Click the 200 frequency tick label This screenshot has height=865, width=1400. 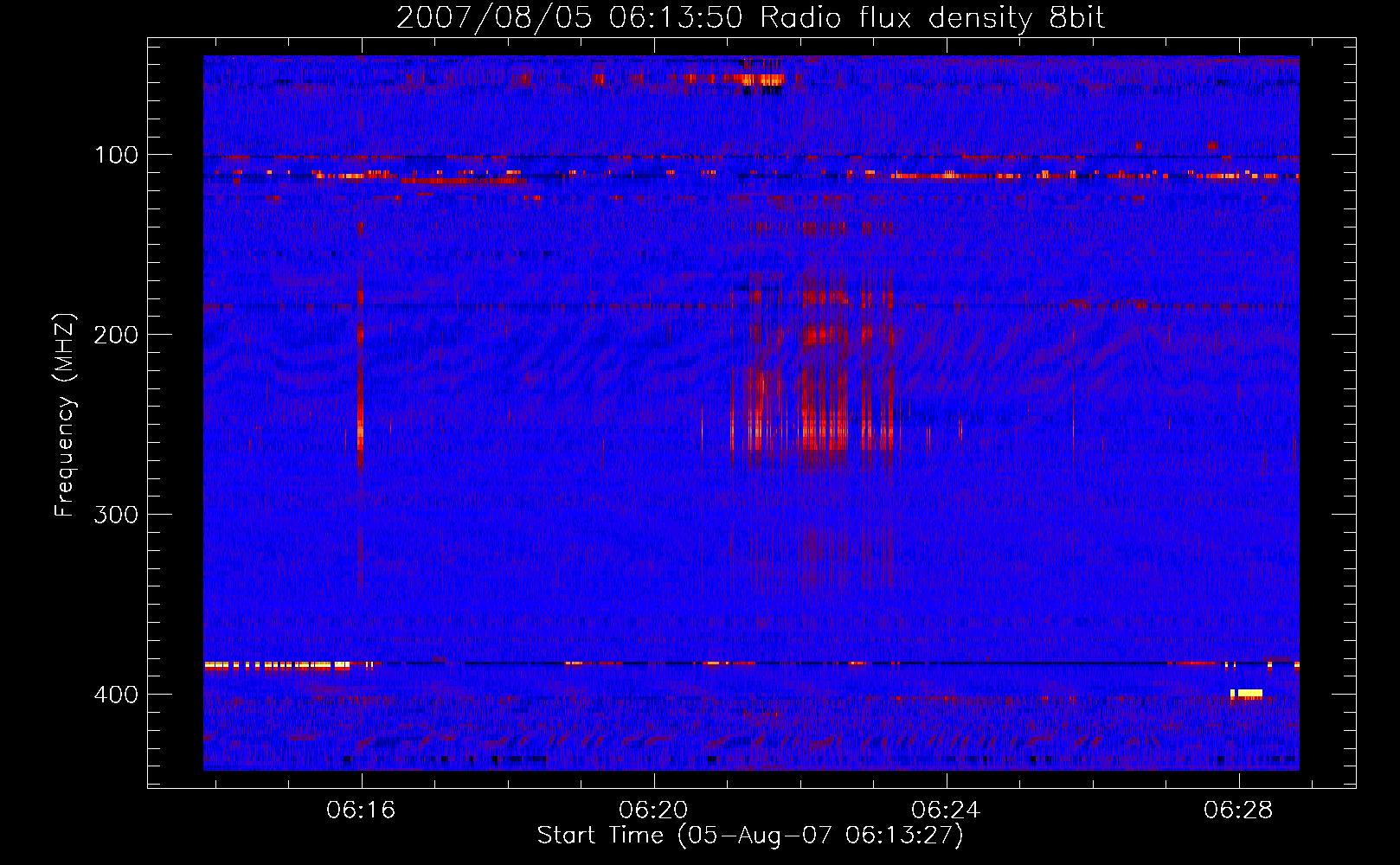tap(116, 335)
